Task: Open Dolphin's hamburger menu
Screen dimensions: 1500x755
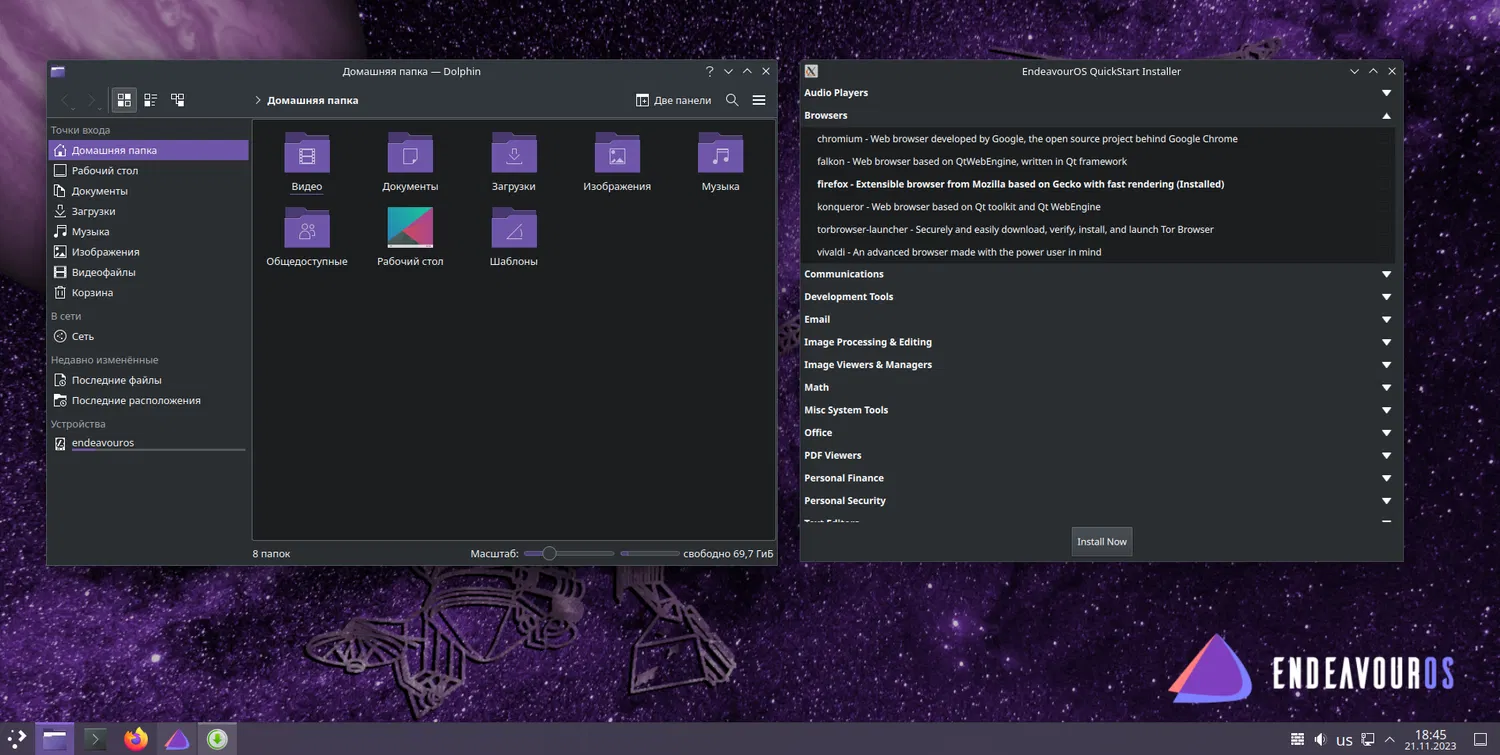Action: click(x=759, y=100)
